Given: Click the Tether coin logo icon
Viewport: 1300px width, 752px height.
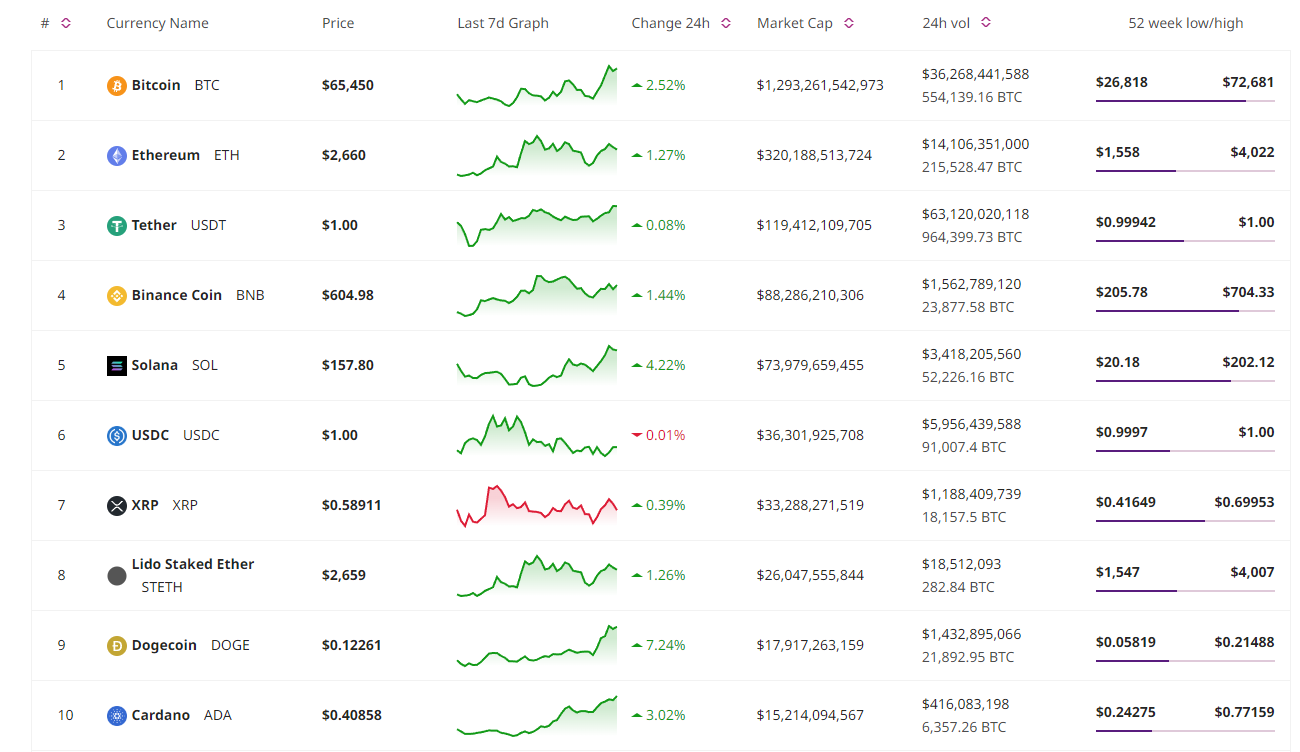Looking at the screenshot, I should (x=117, y=226).
